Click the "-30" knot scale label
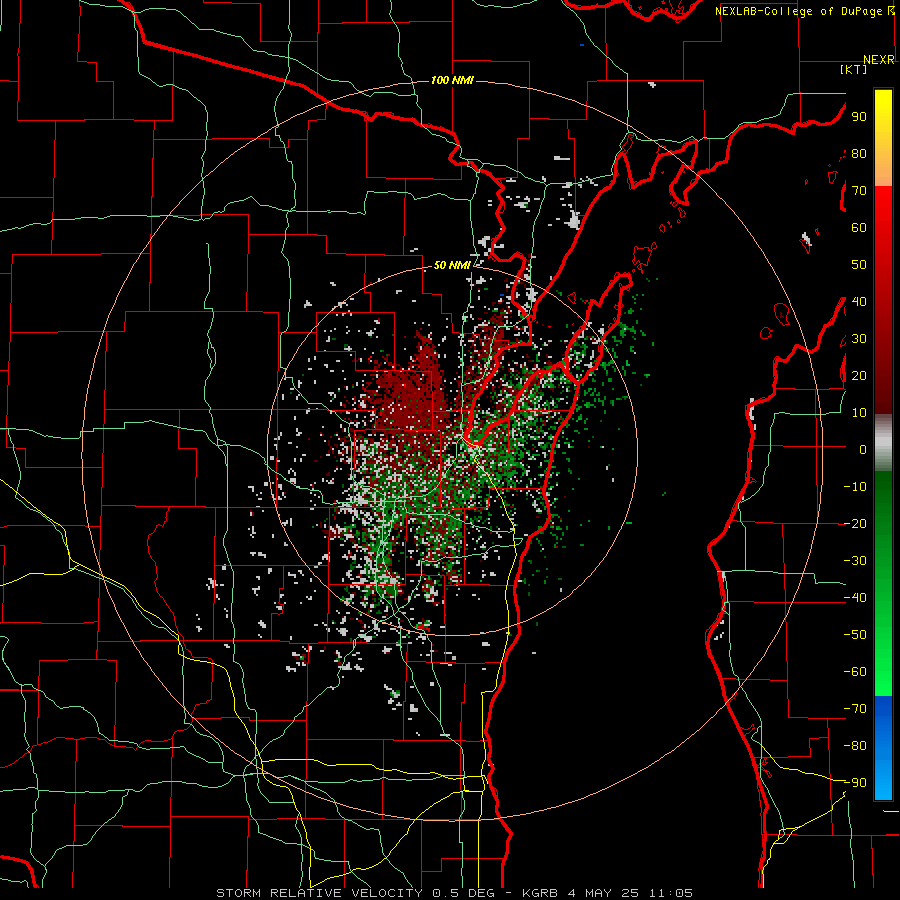900x900 pixels. 855,561
